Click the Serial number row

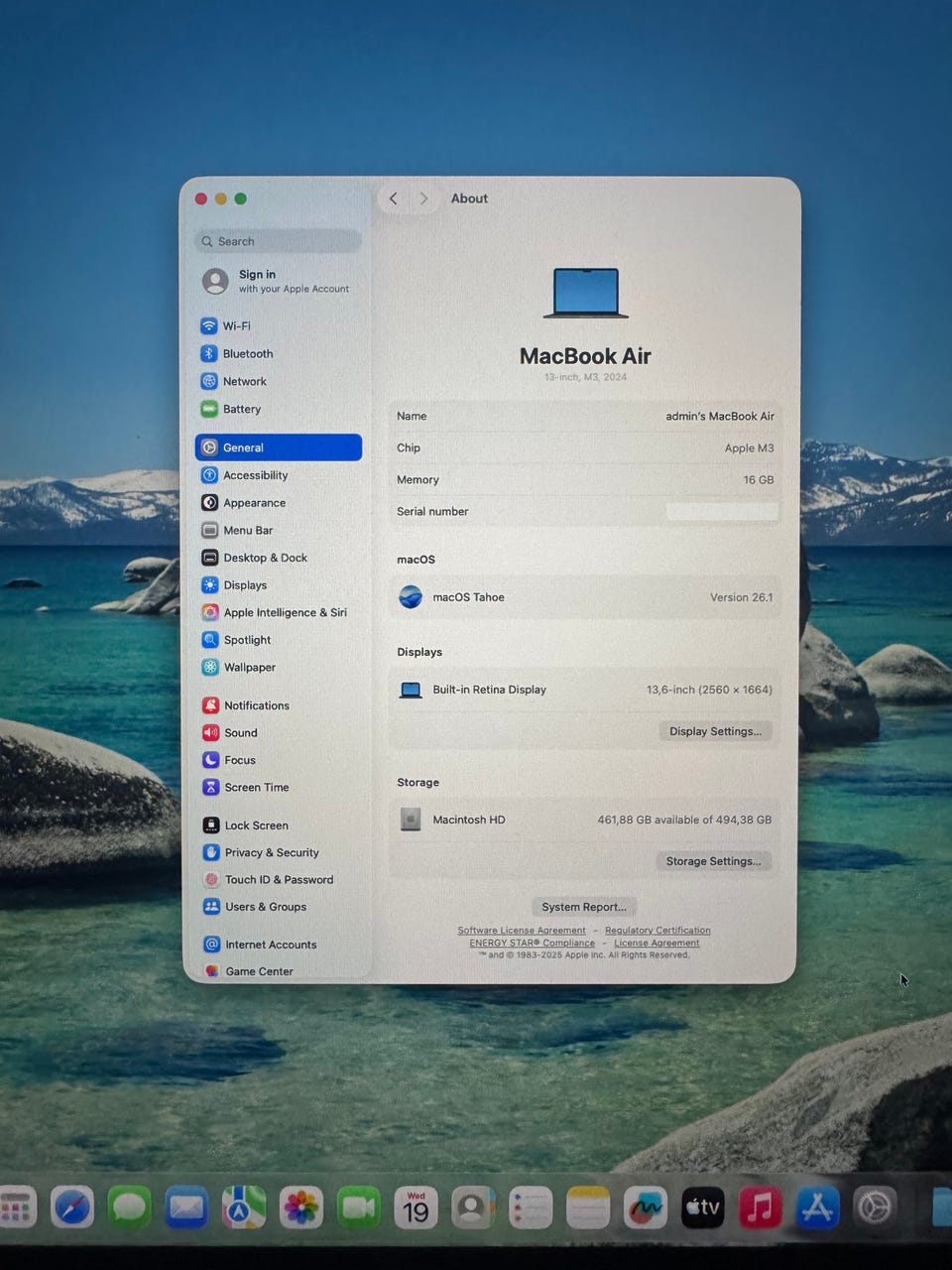[x=585, y=512]
